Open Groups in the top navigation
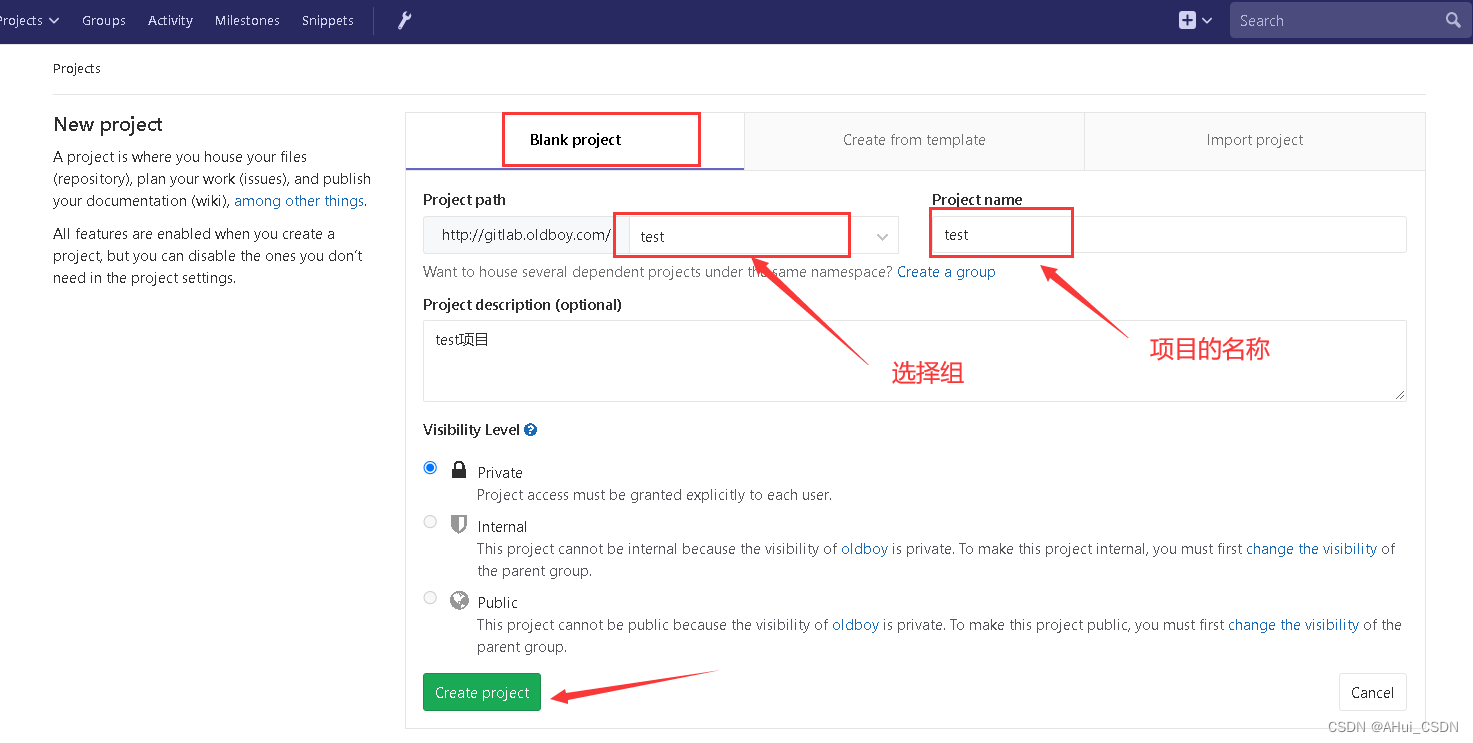 pyautogui.click(x=104, y=20)
